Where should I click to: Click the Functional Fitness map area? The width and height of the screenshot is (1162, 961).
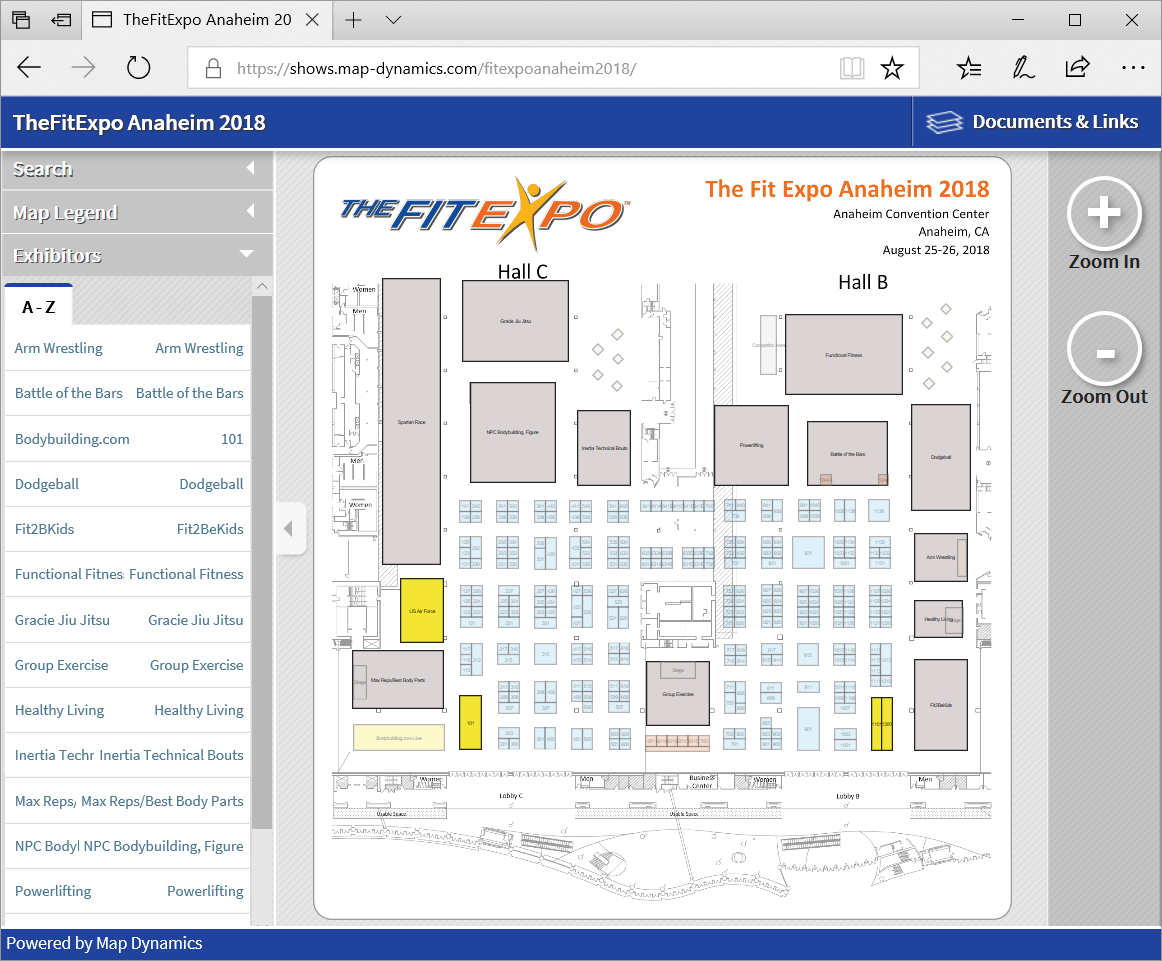tap(843, 355)
